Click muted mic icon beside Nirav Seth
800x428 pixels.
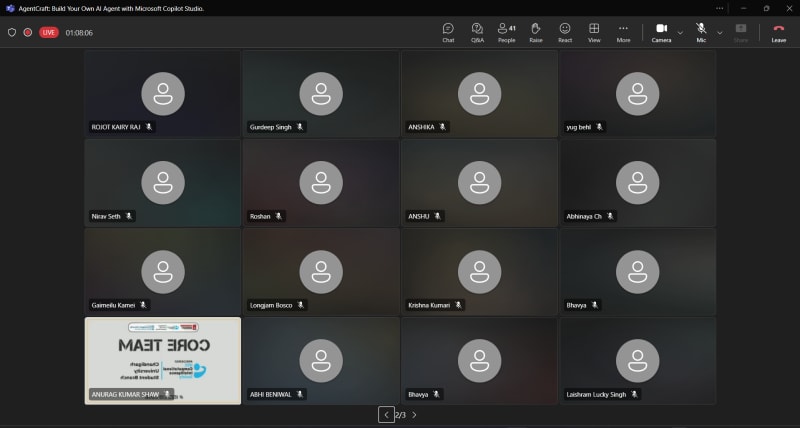tap(129, 216)
